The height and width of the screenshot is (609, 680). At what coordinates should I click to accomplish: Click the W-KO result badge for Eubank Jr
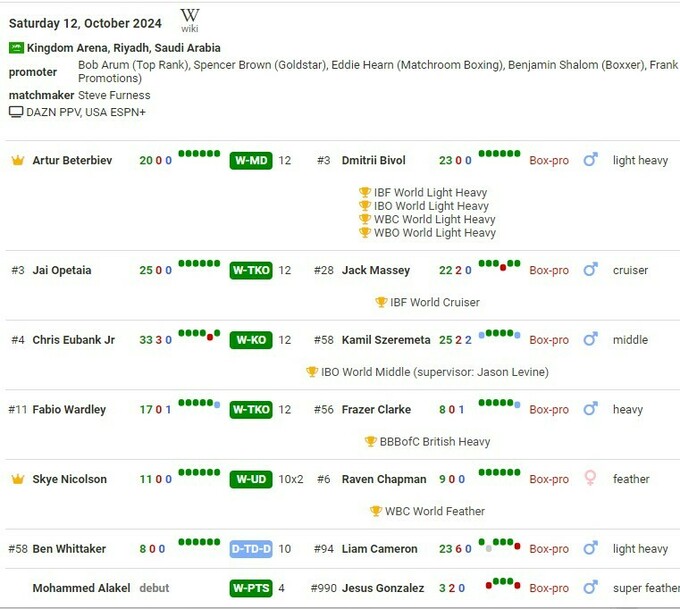(x=250, y=340)
